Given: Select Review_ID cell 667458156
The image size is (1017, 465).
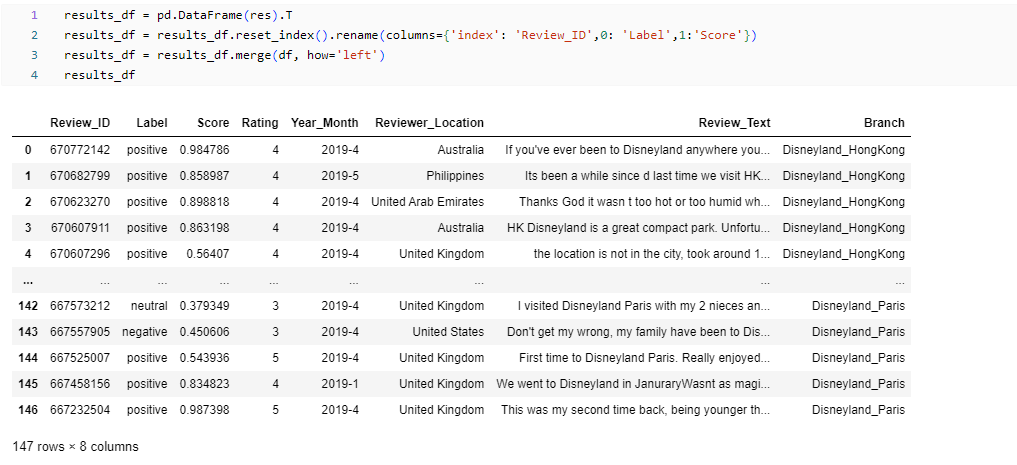Looking at the screenshot, I should click(x=80, y=383).
